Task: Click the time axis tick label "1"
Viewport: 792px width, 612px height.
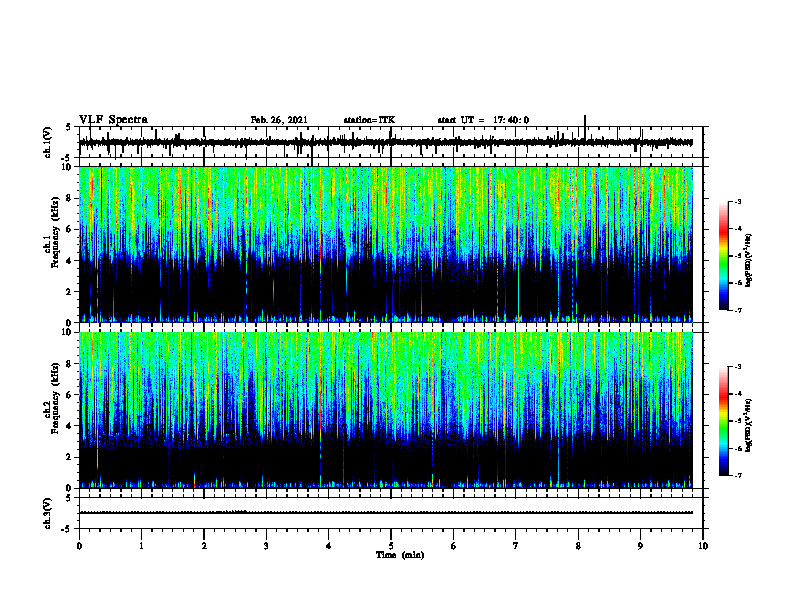Action: 141,546
